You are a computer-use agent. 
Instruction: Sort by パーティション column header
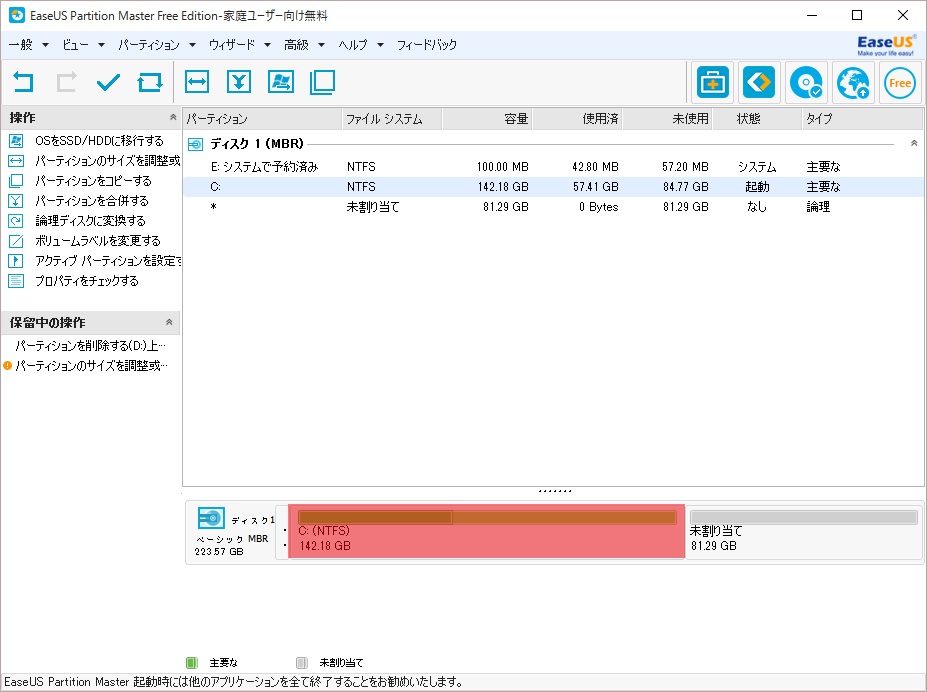pos(262,119)
